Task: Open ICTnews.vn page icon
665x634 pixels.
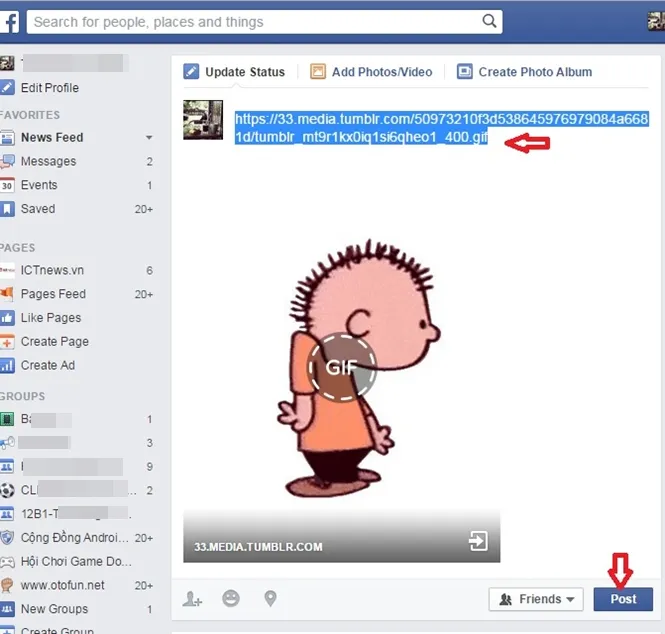Action: click(7, 270)
